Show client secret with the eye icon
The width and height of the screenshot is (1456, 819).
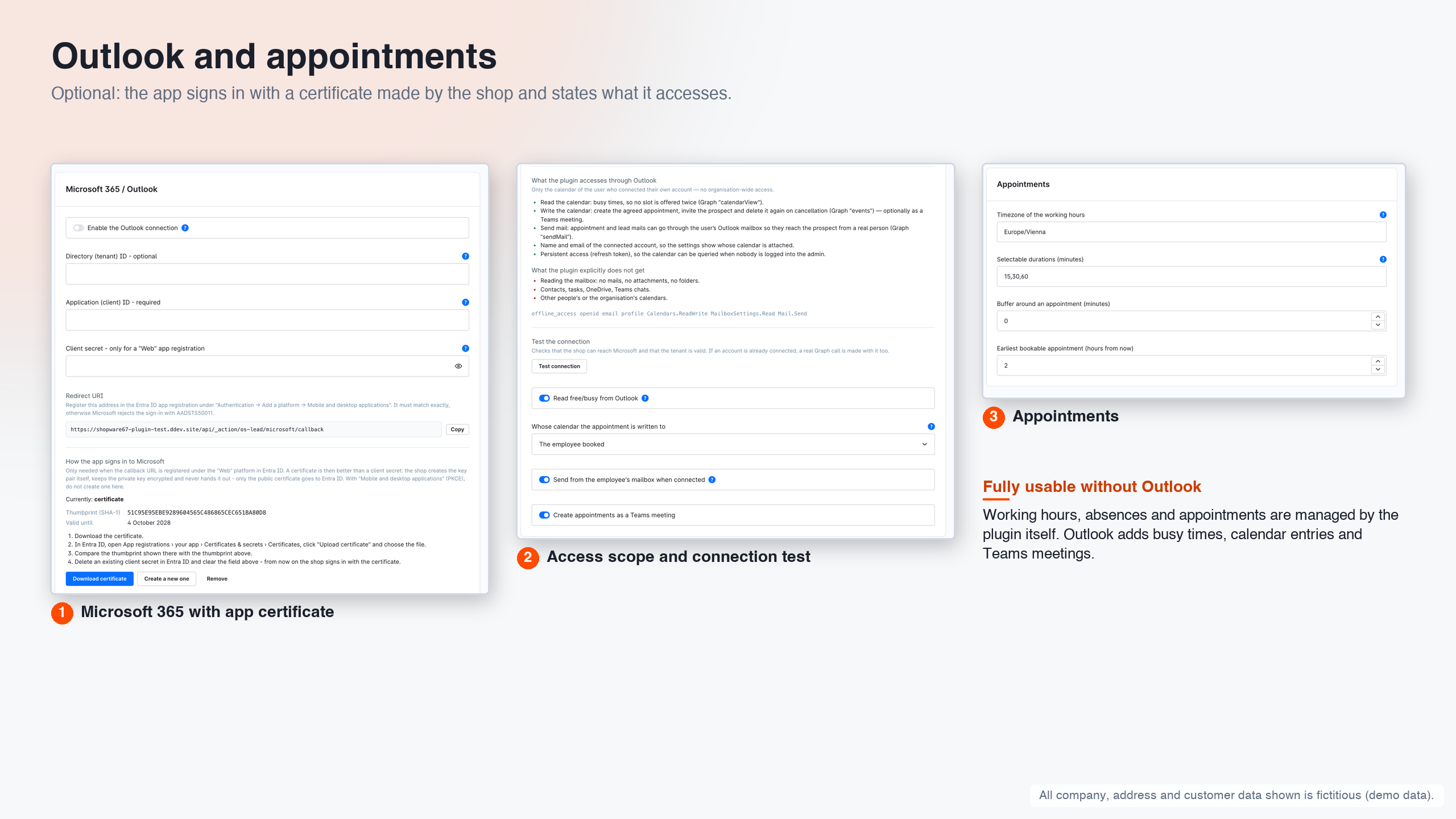(x=458, y=366)
